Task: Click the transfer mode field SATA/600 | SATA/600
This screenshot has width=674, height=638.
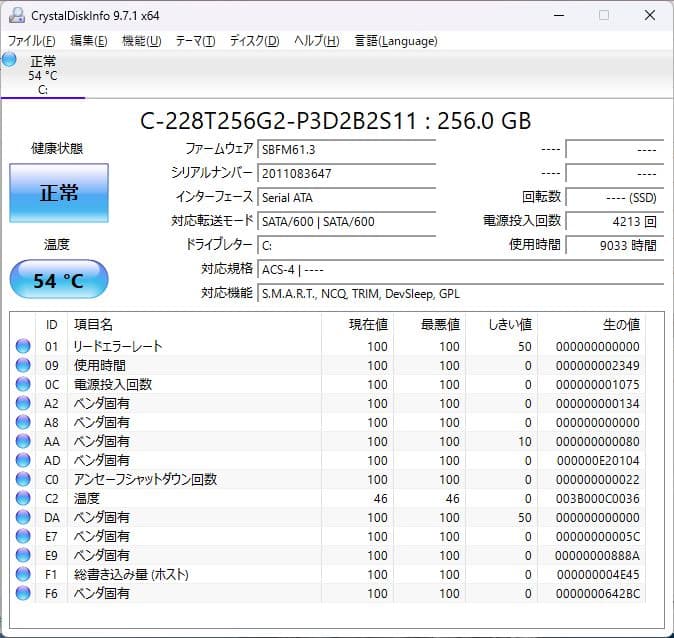Action: coord(346,222)
